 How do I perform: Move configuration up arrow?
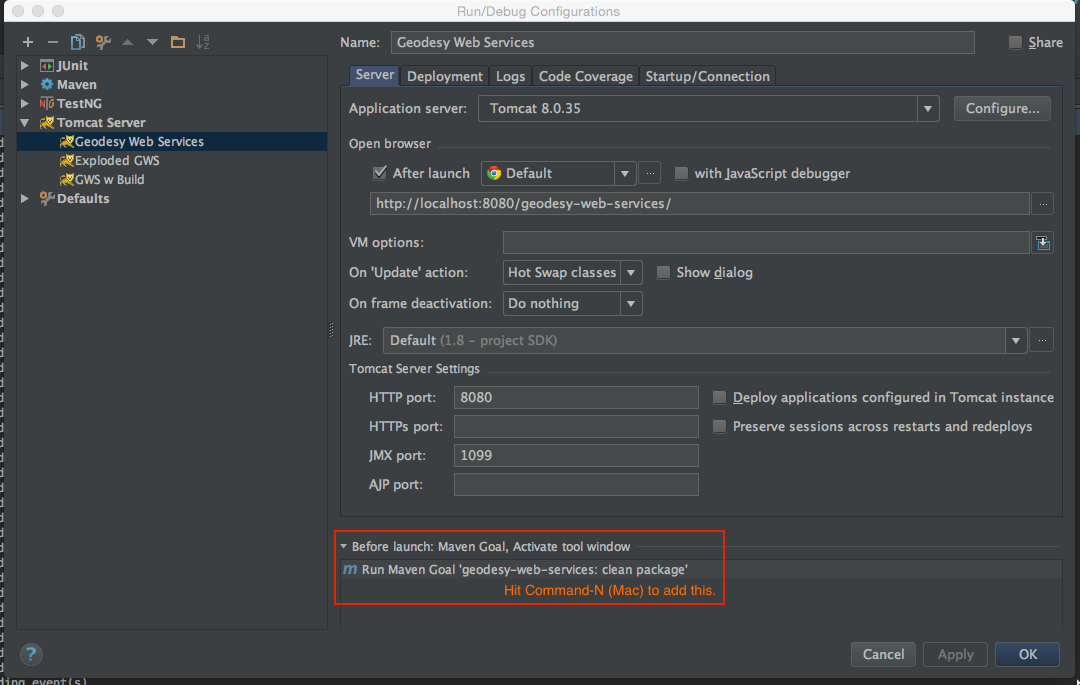coord(127,42)
